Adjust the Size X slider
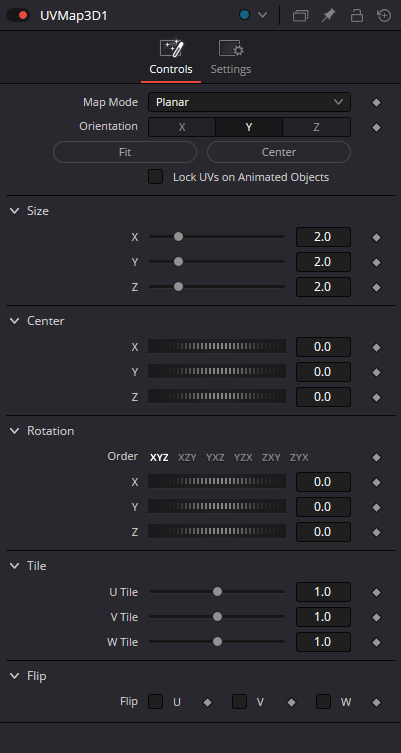The image size is (401, 753). pyautogui.click(x=217, y=237)
